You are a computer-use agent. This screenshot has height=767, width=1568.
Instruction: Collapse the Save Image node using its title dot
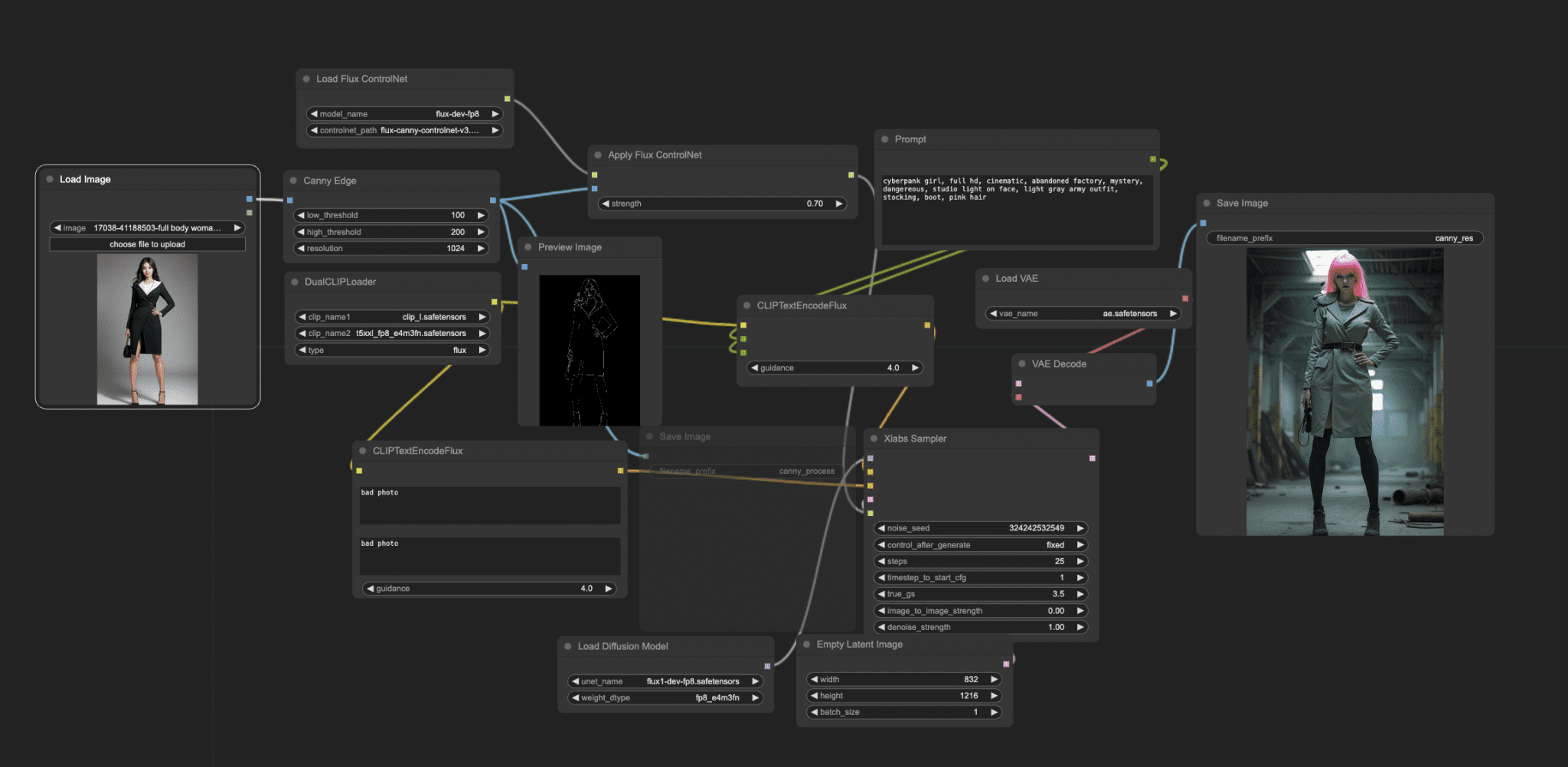click(1207, 203)
